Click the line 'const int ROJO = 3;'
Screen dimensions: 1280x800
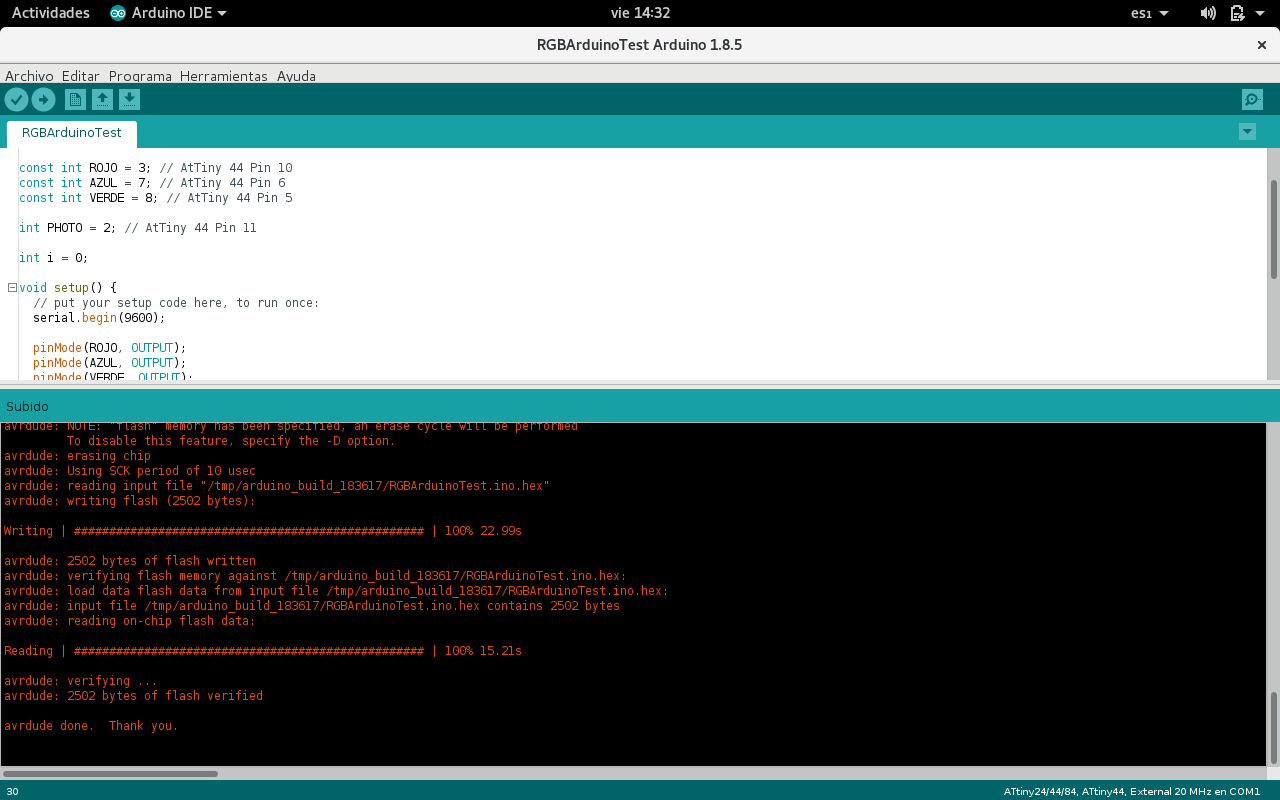click(x=155, y=168)
